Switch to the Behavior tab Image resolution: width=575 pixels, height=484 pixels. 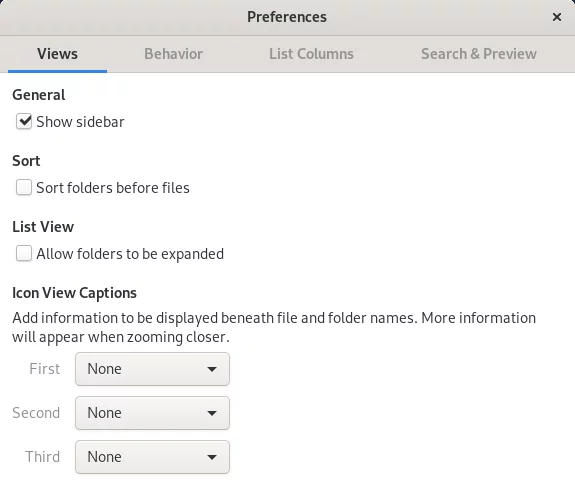point(173,54)
